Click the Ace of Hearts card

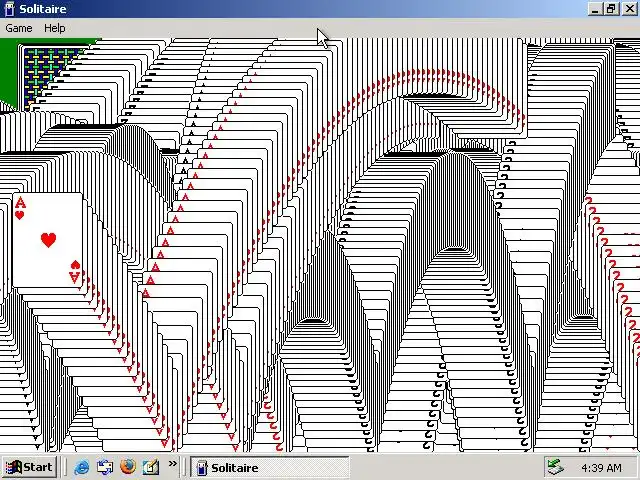pos(47,240)
